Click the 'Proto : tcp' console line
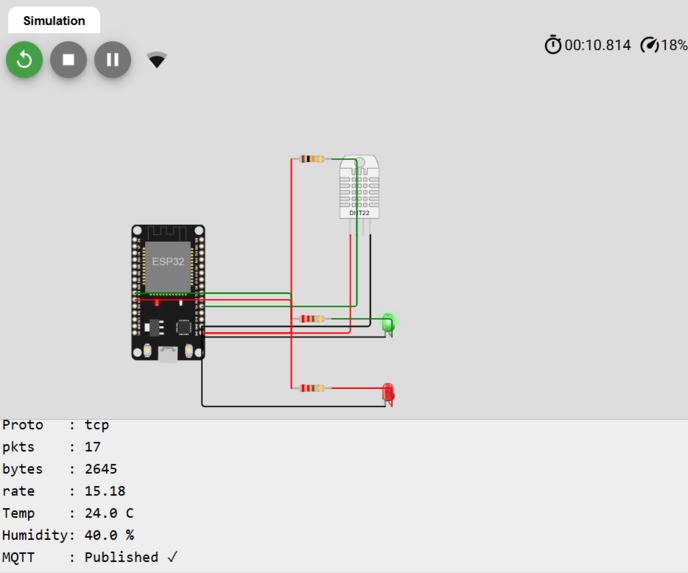 [56, 425]
